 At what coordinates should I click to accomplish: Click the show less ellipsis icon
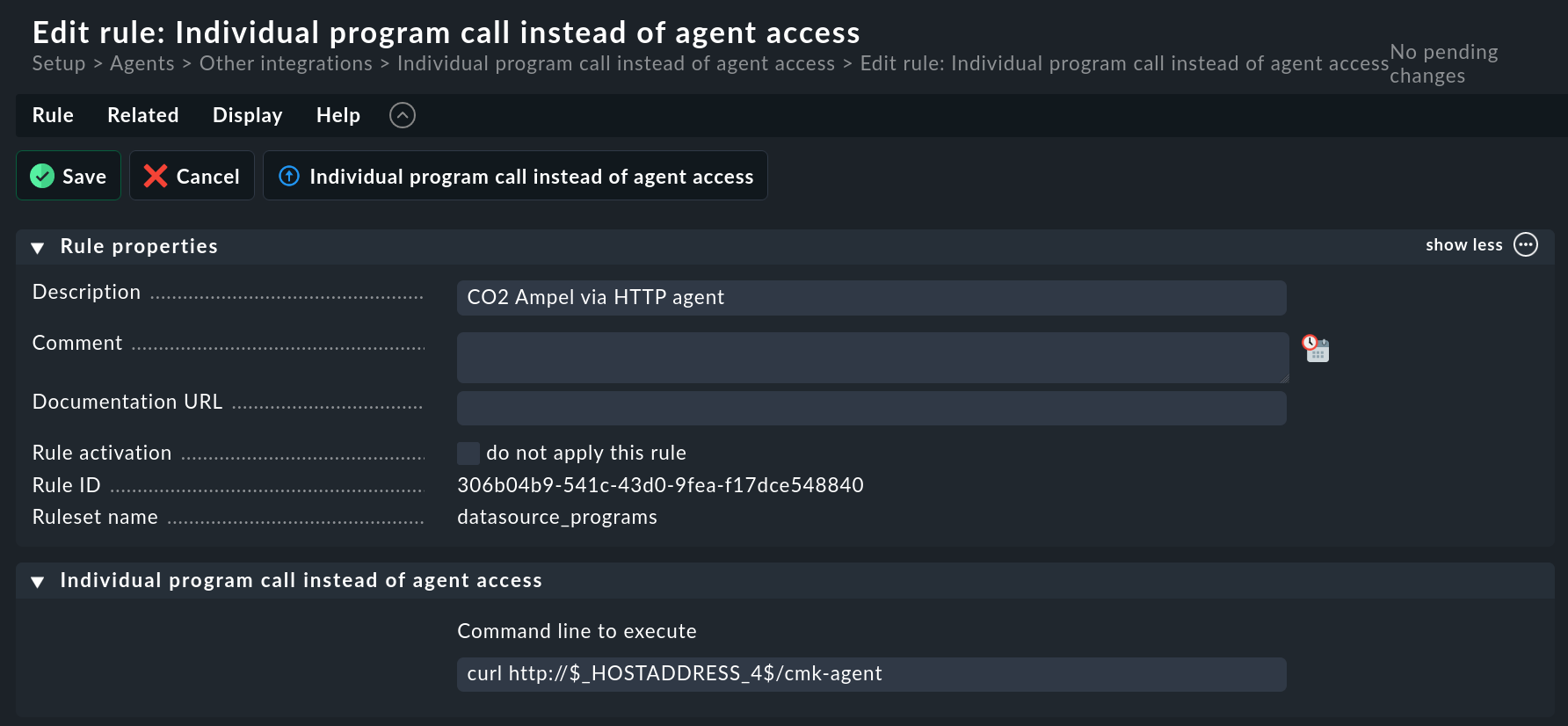tap(1526, 244)
